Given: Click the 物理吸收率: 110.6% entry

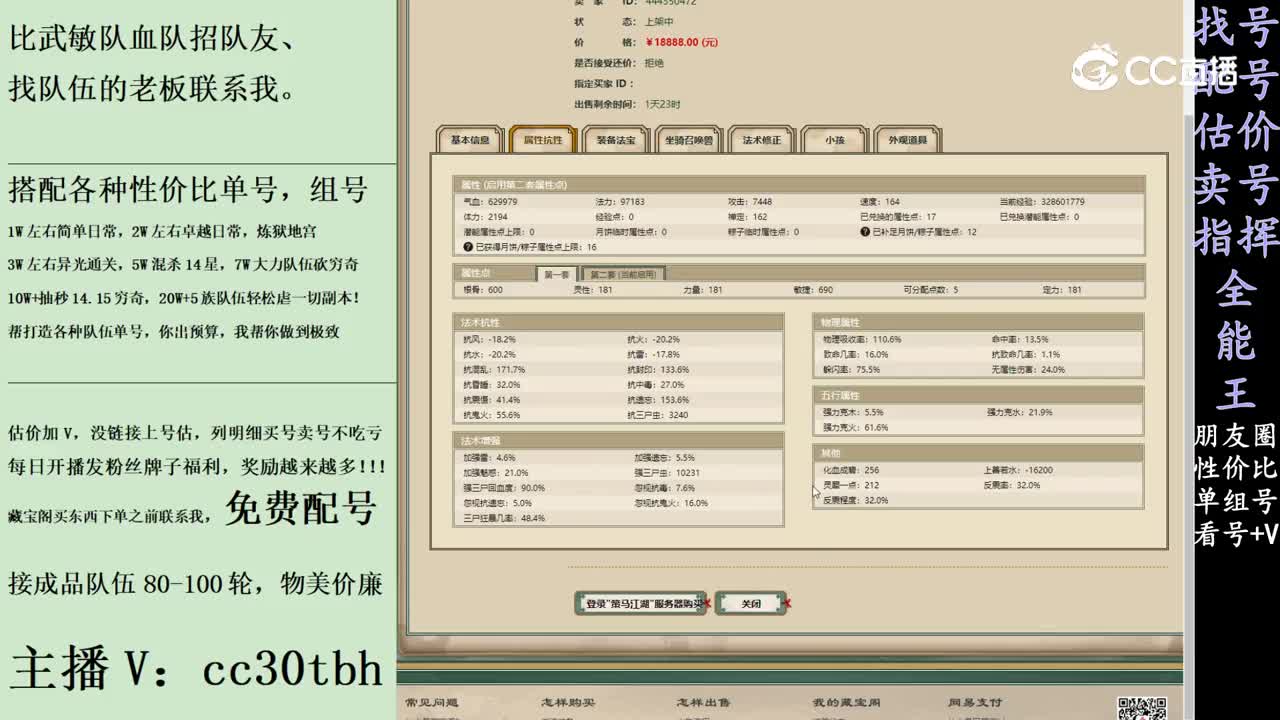Looking at the screenshot, I should point(862,339).
